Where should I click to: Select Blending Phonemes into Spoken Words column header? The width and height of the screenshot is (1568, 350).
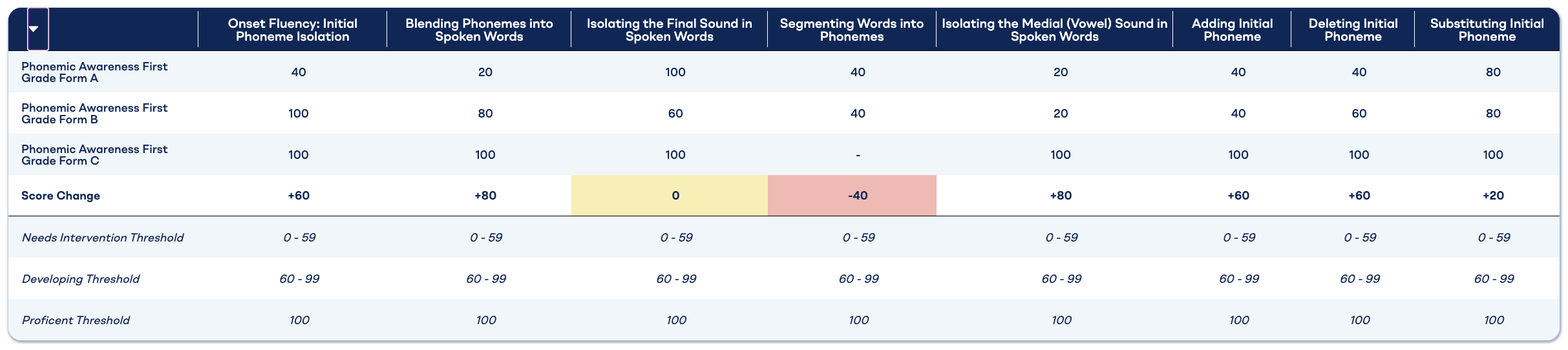[x=479, y=30]
